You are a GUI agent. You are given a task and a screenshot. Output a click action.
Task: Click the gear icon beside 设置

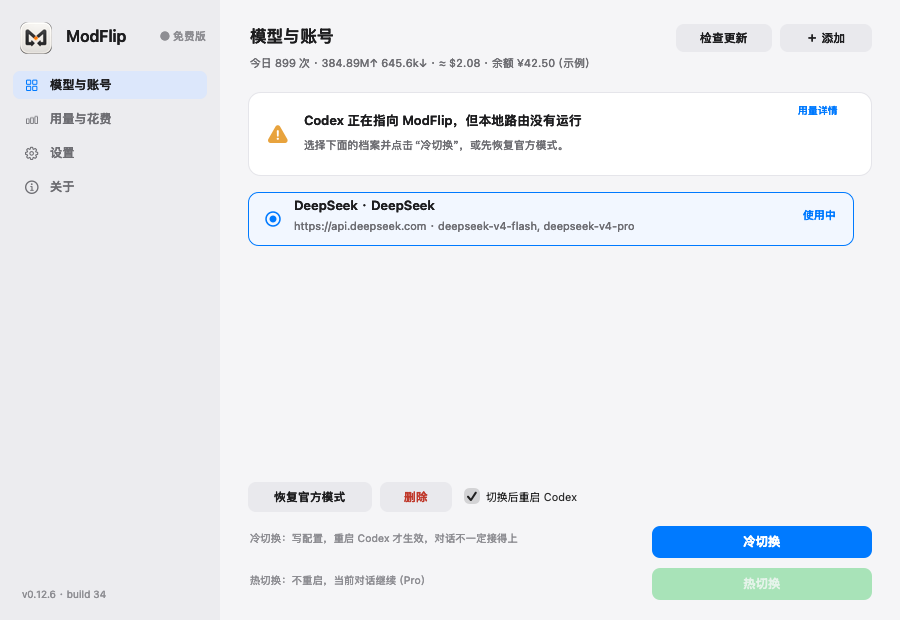pos(32,153)
